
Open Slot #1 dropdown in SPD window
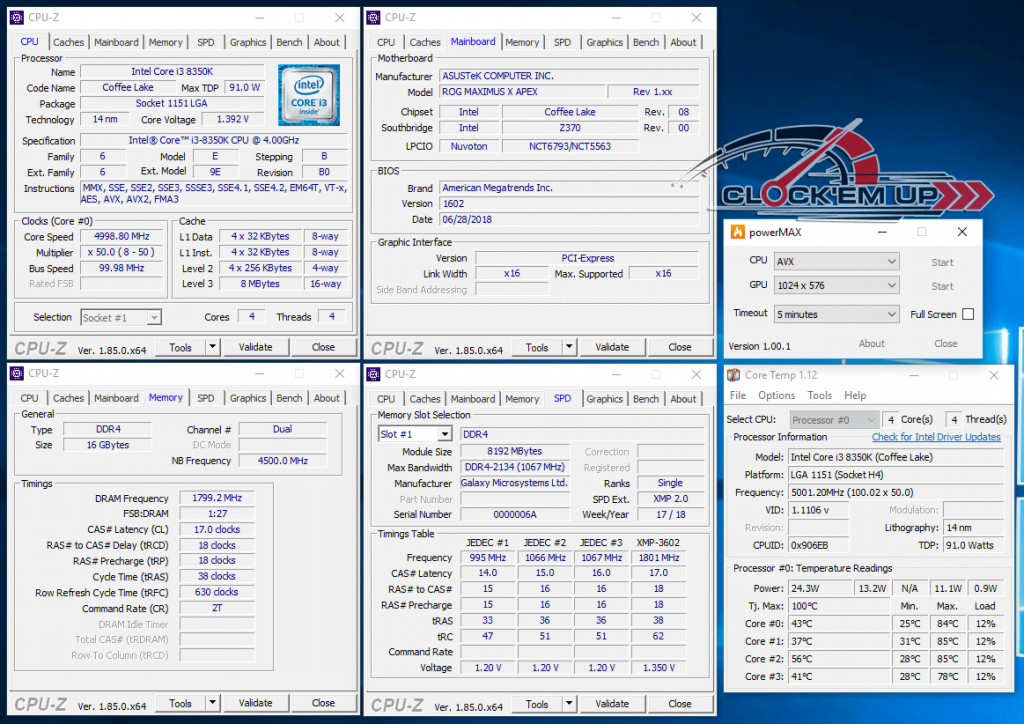(x=415, y=434)
